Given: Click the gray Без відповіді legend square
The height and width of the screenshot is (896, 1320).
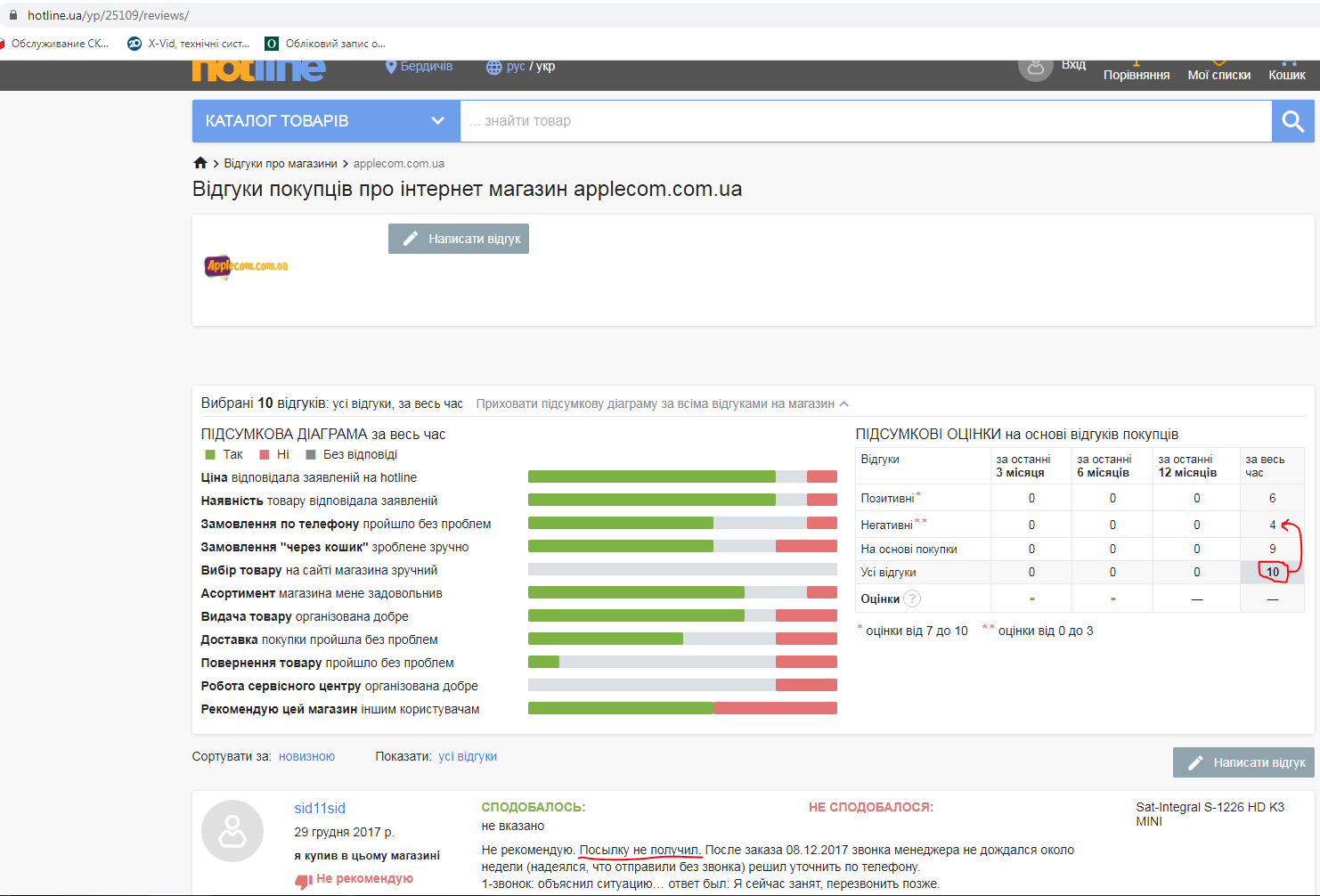Looking at the screenshot, I should [311, 454].
